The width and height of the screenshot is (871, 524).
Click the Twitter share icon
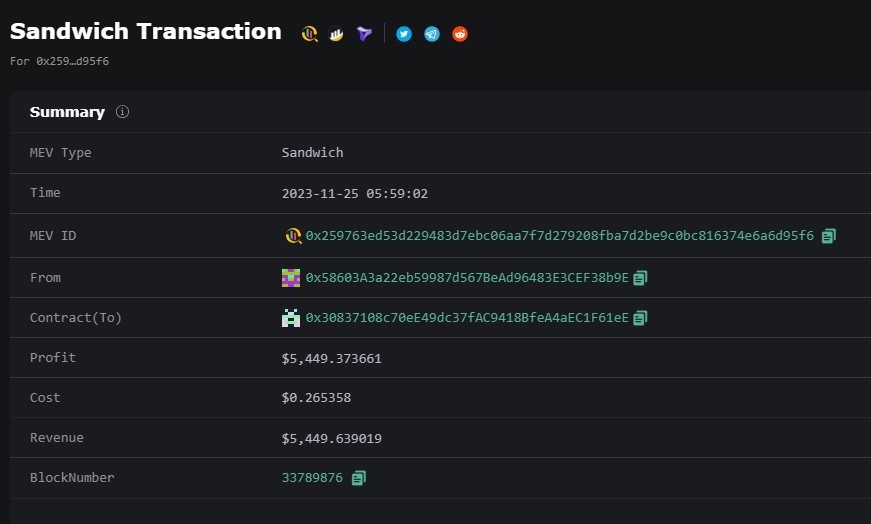pyautogui.click(x=404, y=34)
